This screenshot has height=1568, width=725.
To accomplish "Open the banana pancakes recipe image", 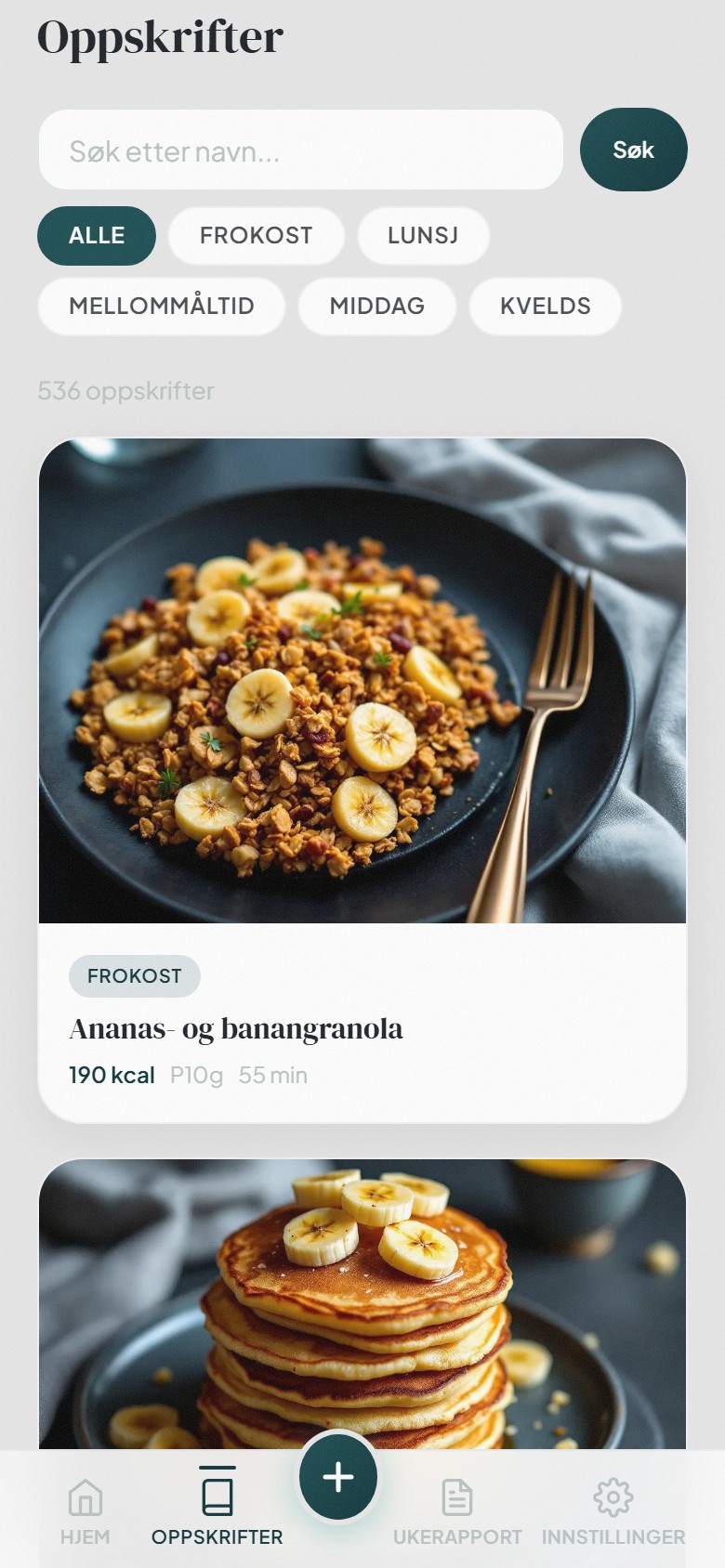I will [x=362, y=1304].
